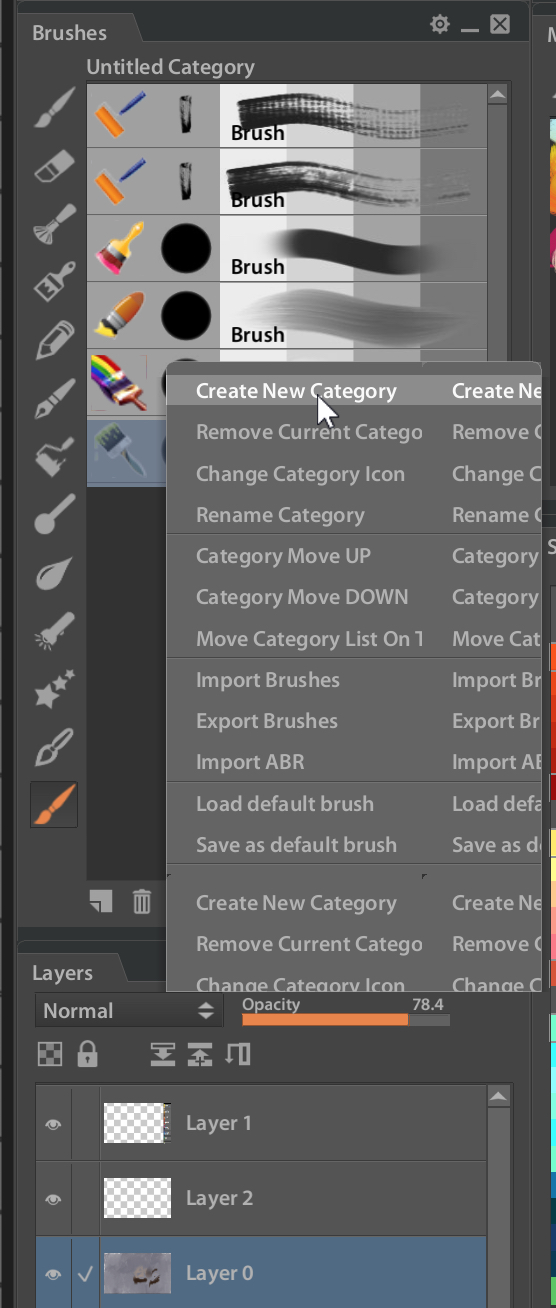Toggle visibility of Layer 0
The height and width of the screenshot is (1308, 556).
(53, 1274)
